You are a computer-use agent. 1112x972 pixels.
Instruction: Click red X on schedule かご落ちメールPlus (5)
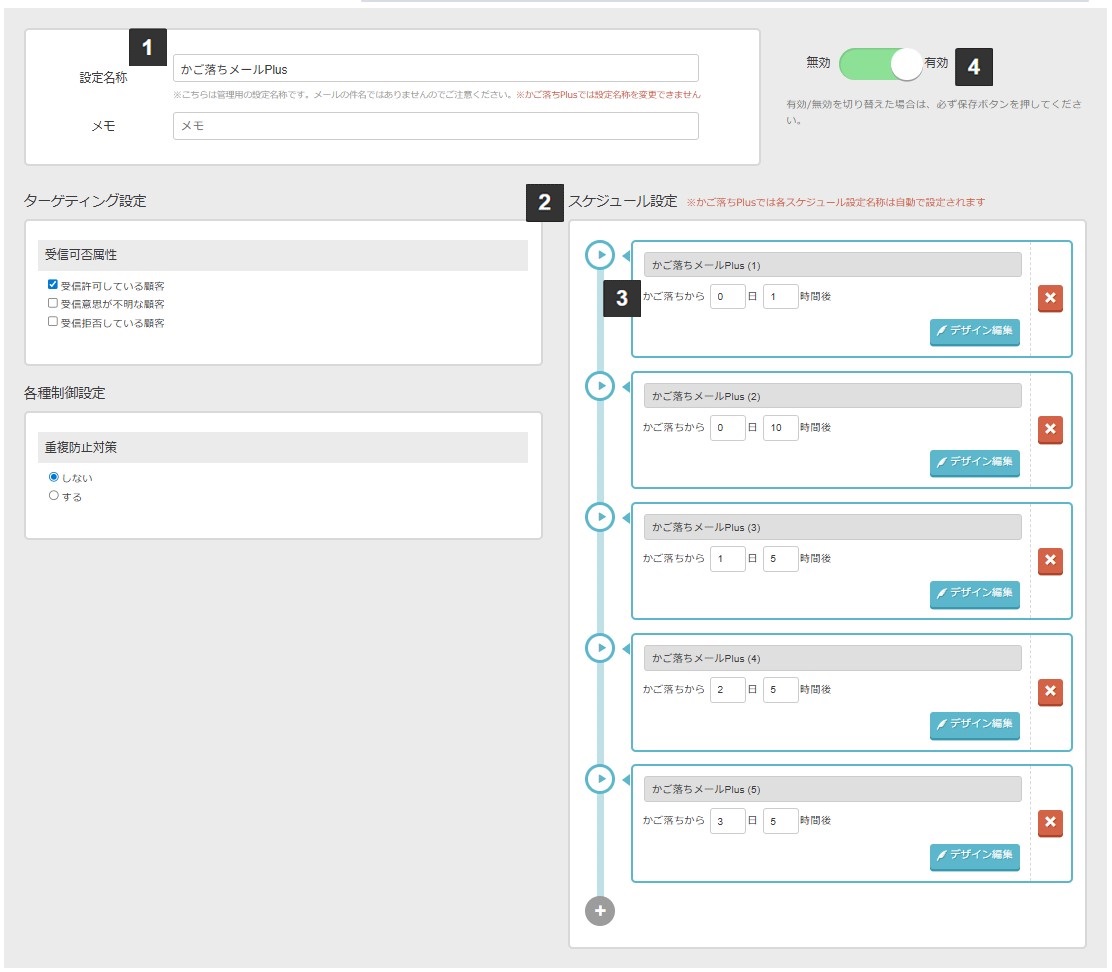point(1050,823)
